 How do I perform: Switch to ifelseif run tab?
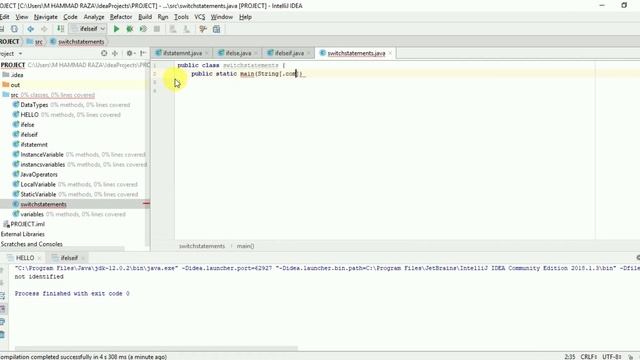point(69,258)
